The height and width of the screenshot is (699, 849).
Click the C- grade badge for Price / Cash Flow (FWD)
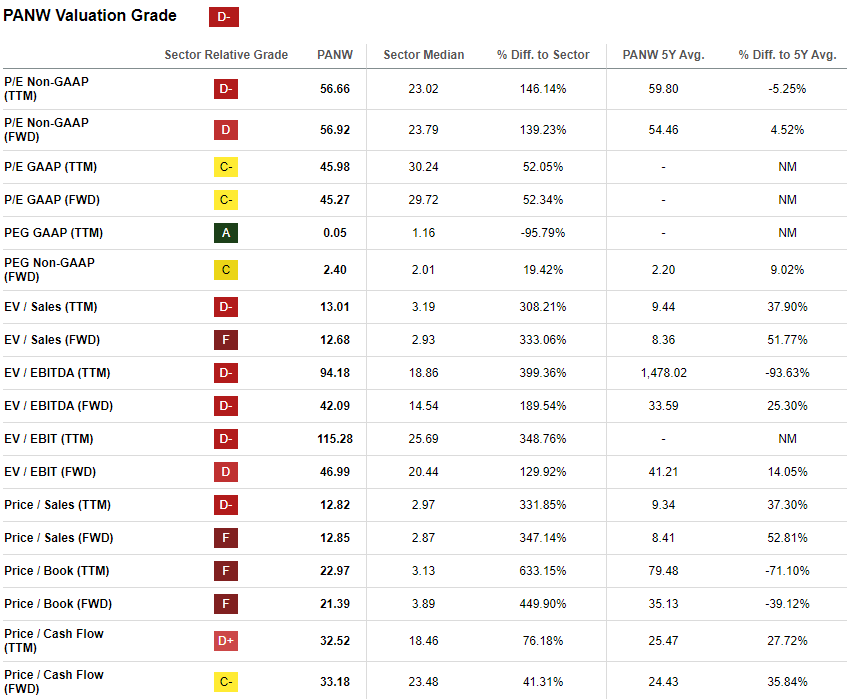(x=226, y=682)
